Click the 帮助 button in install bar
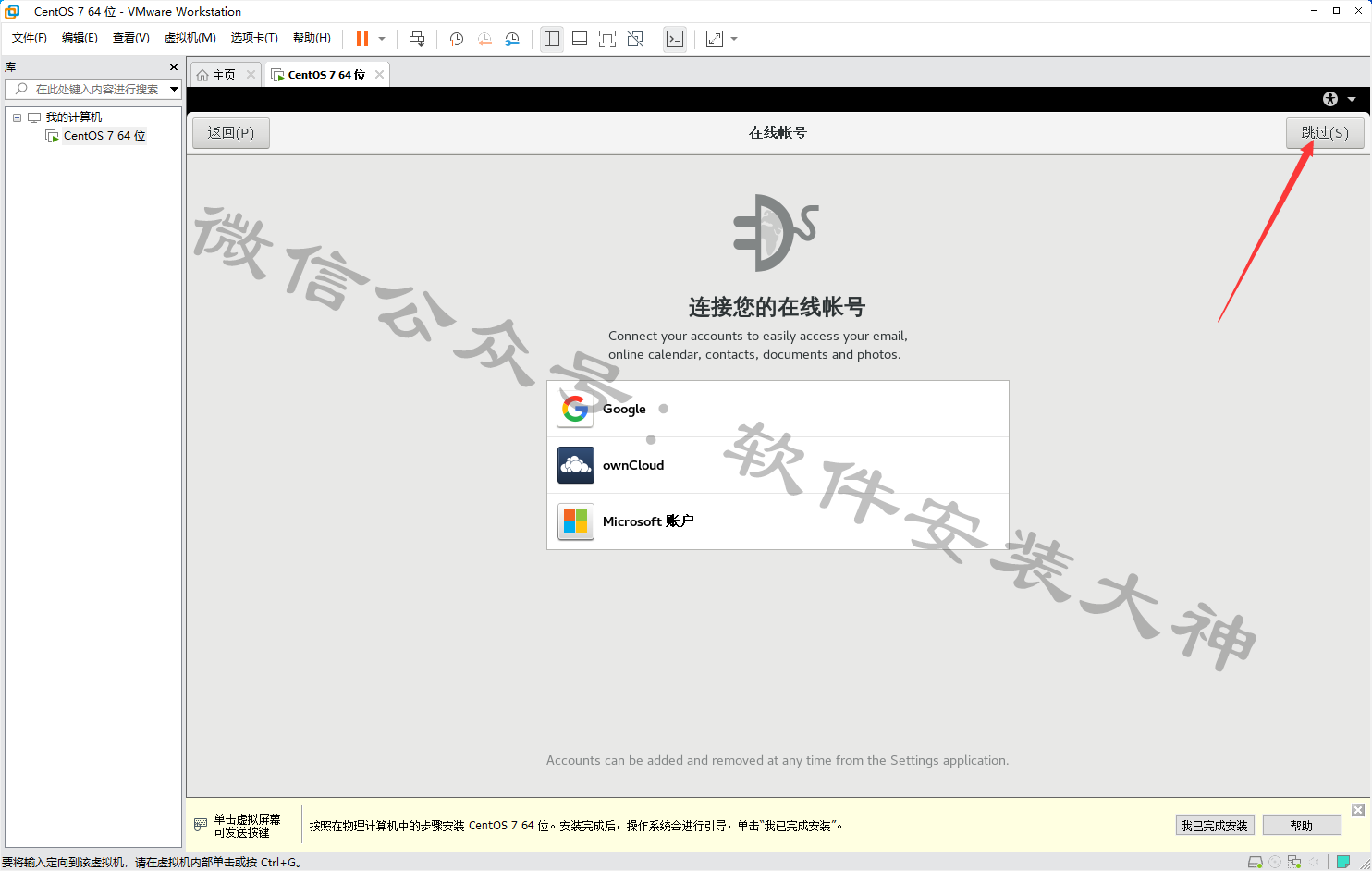 point(1302,826)
